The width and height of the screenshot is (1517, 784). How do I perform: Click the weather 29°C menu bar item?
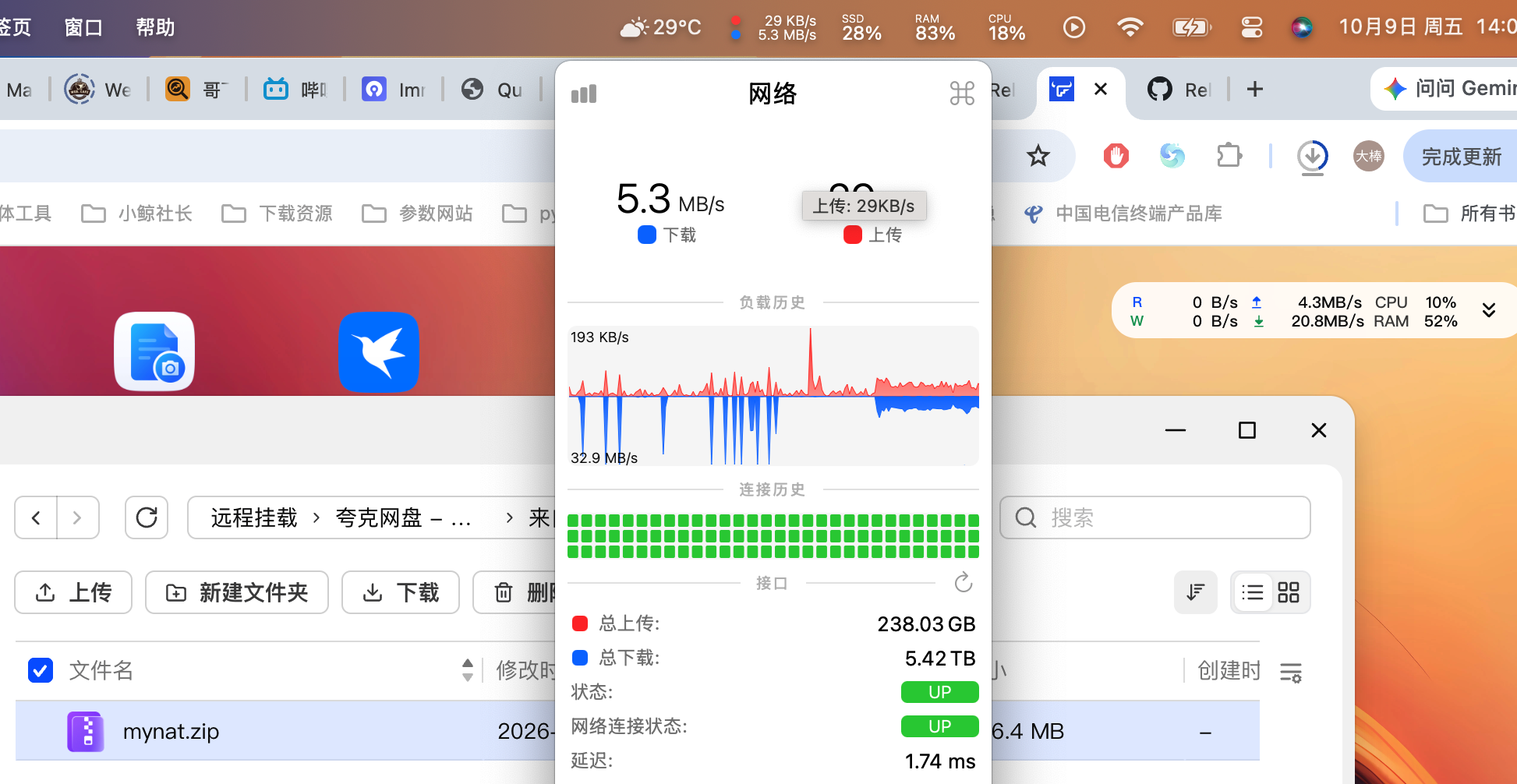tap(660, 27)
